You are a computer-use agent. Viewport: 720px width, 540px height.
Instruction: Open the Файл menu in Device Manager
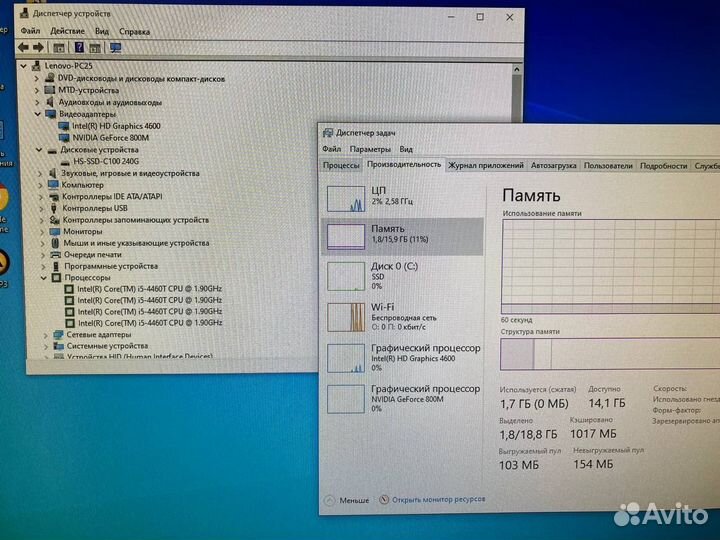(x=30, y=31)
